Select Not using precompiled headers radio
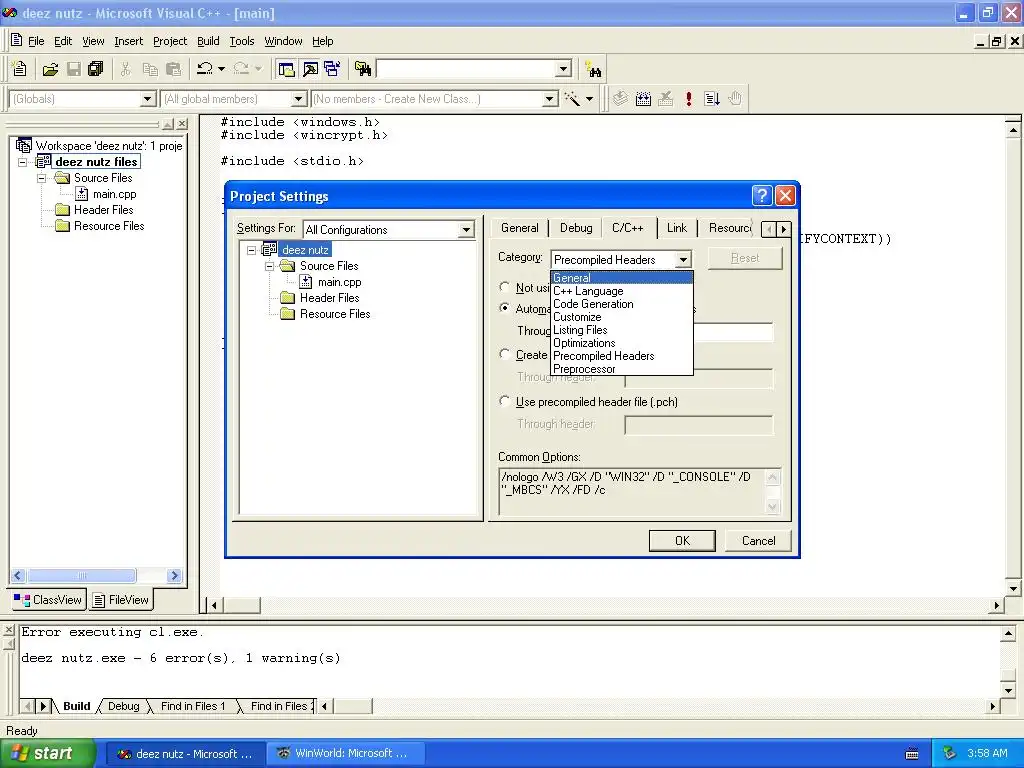Viewport: 1024px width, 768px height. 504,287
